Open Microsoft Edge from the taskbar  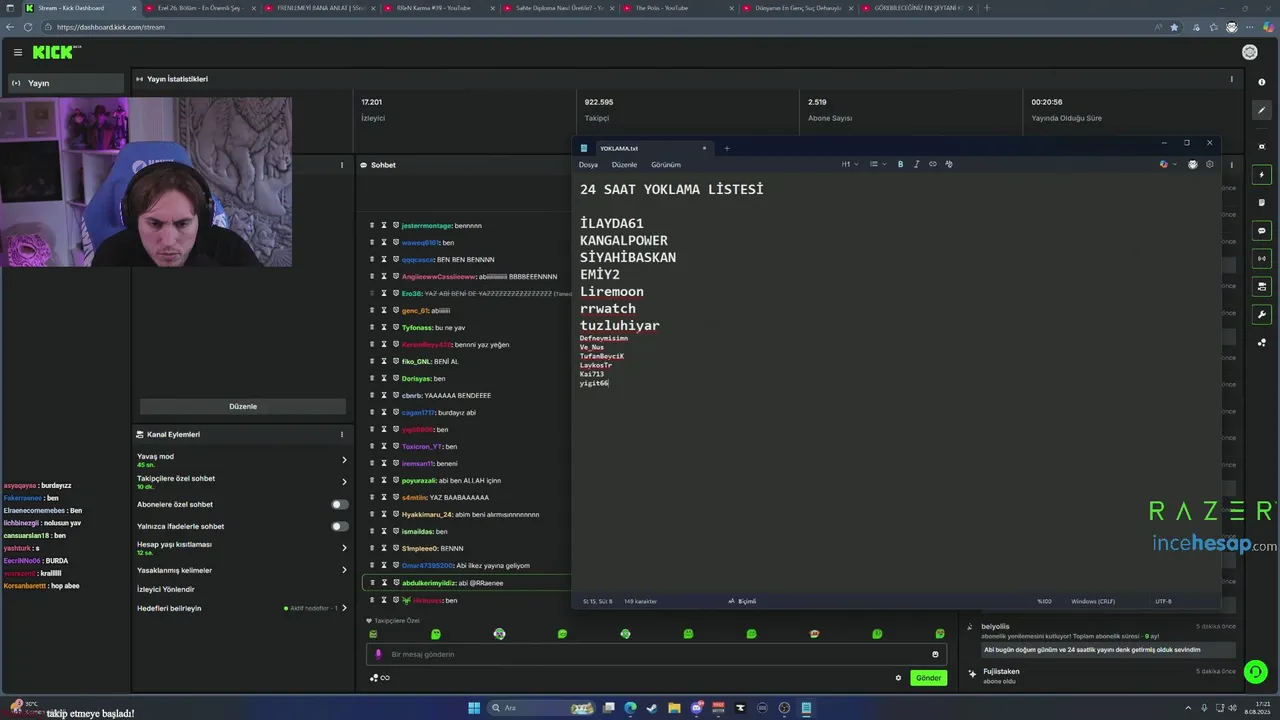coord(630,708)
